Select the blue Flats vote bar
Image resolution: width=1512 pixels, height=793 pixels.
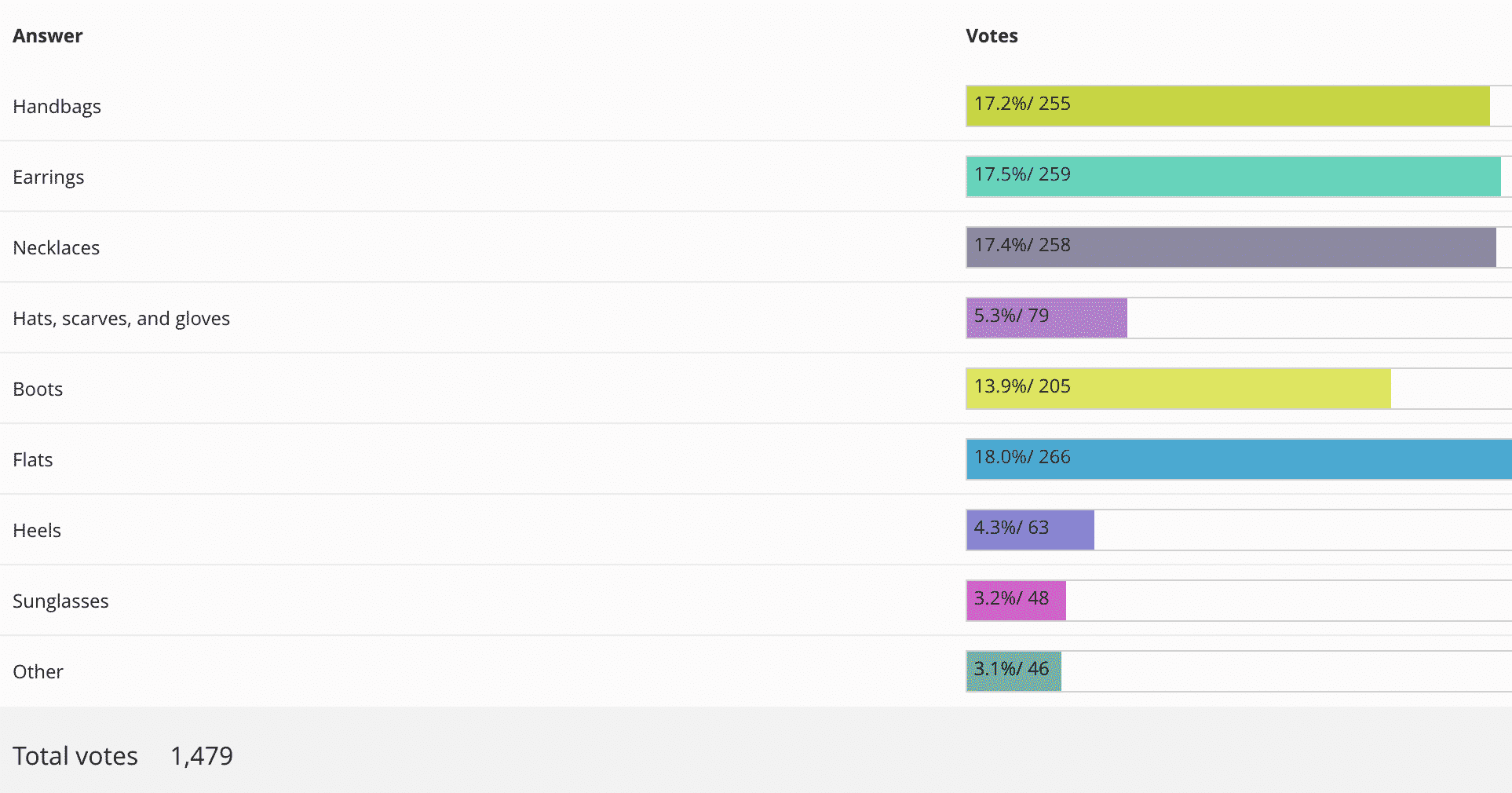1238,459
